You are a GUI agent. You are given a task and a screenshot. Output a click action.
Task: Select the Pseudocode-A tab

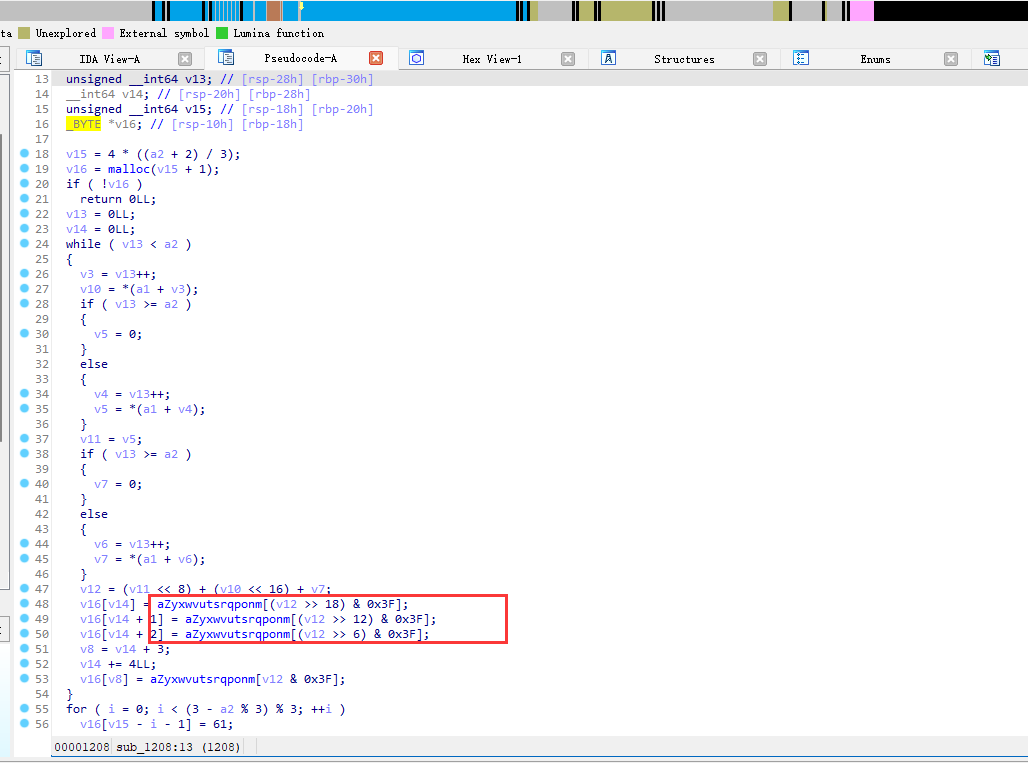(x=300, y=58)
